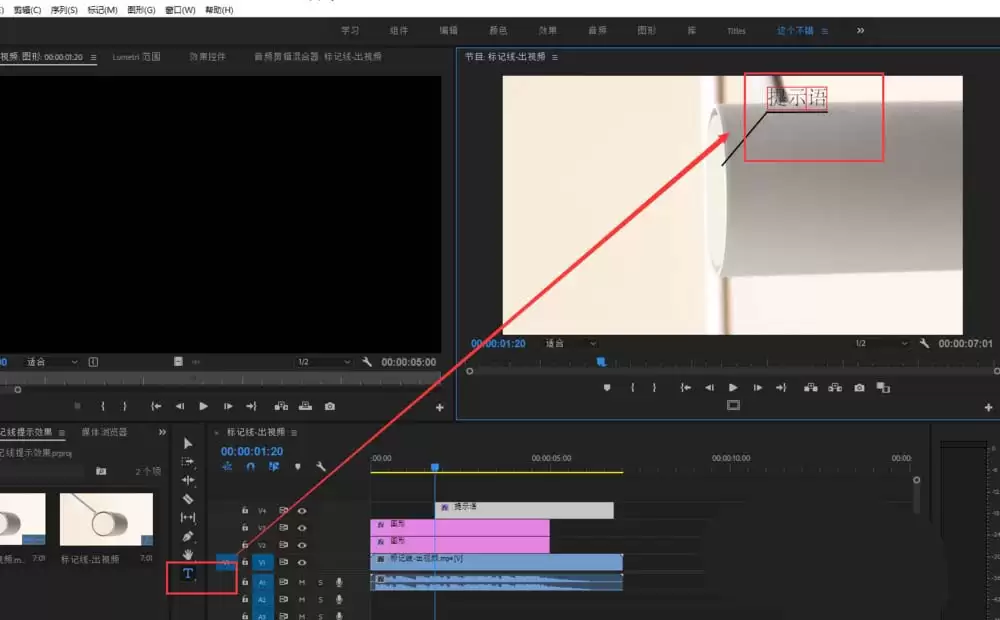Select the 提示语 clip on timeline
The image size is (1000, 620).
[524, 510]
